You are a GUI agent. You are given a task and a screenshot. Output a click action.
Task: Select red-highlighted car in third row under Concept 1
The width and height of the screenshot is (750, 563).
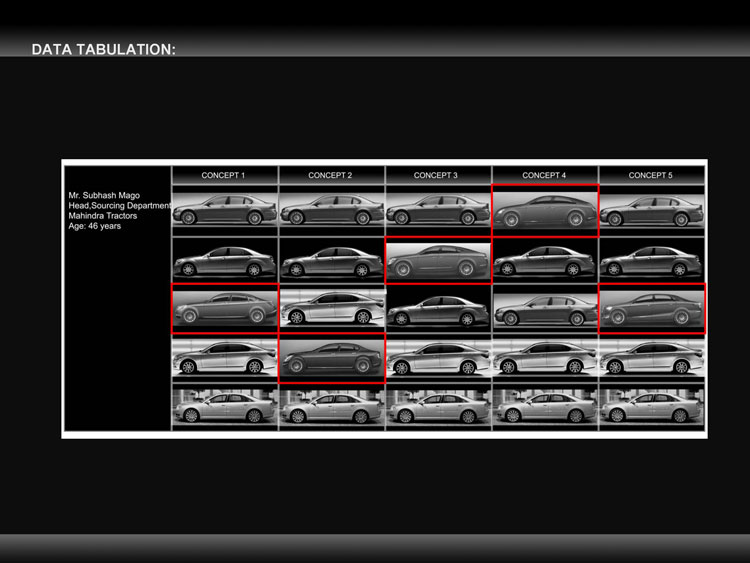coord(225,308)
